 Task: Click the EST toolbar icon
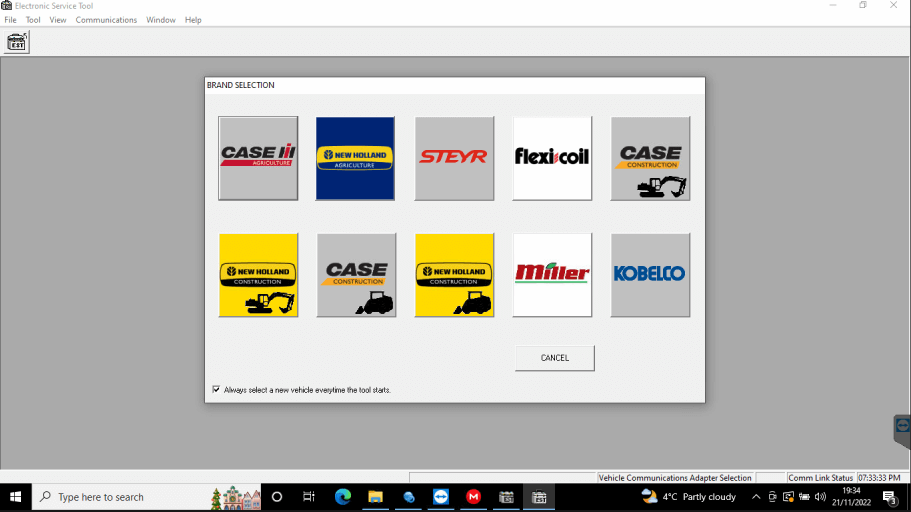[x=17, y=42]
